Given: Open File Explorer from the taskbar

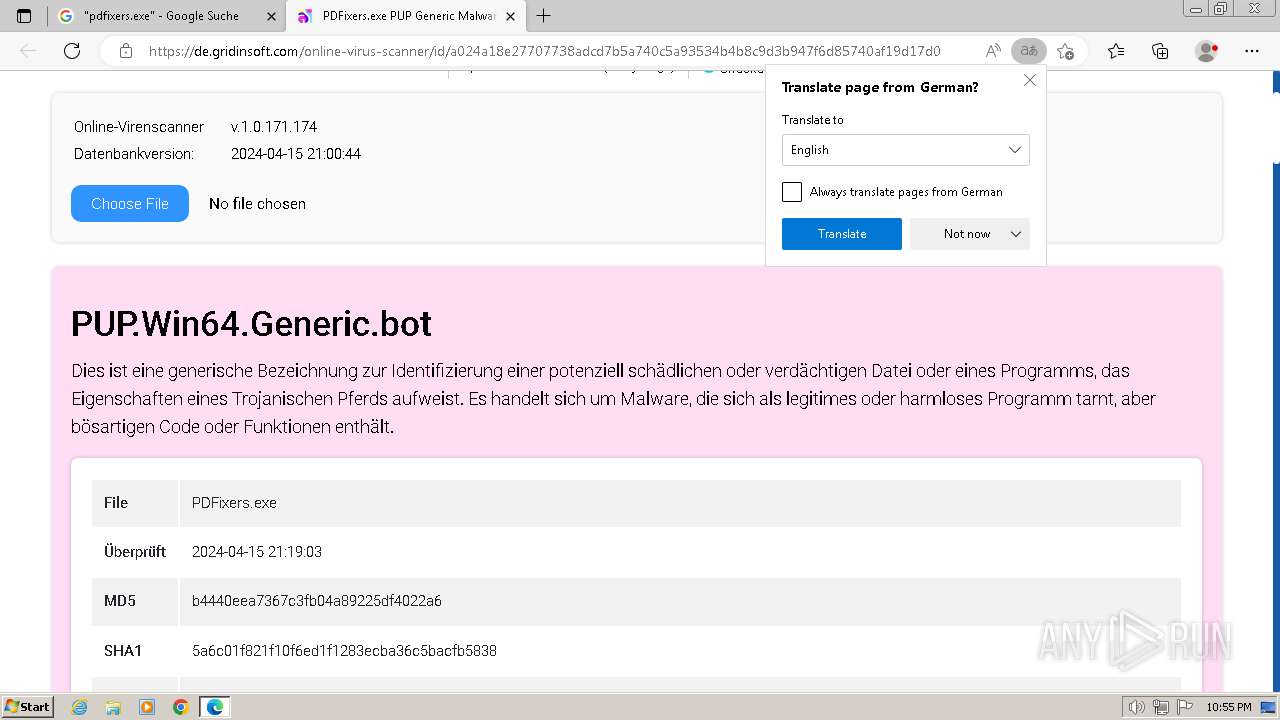Looking at the screenshot, I should [x=113, y=707].
